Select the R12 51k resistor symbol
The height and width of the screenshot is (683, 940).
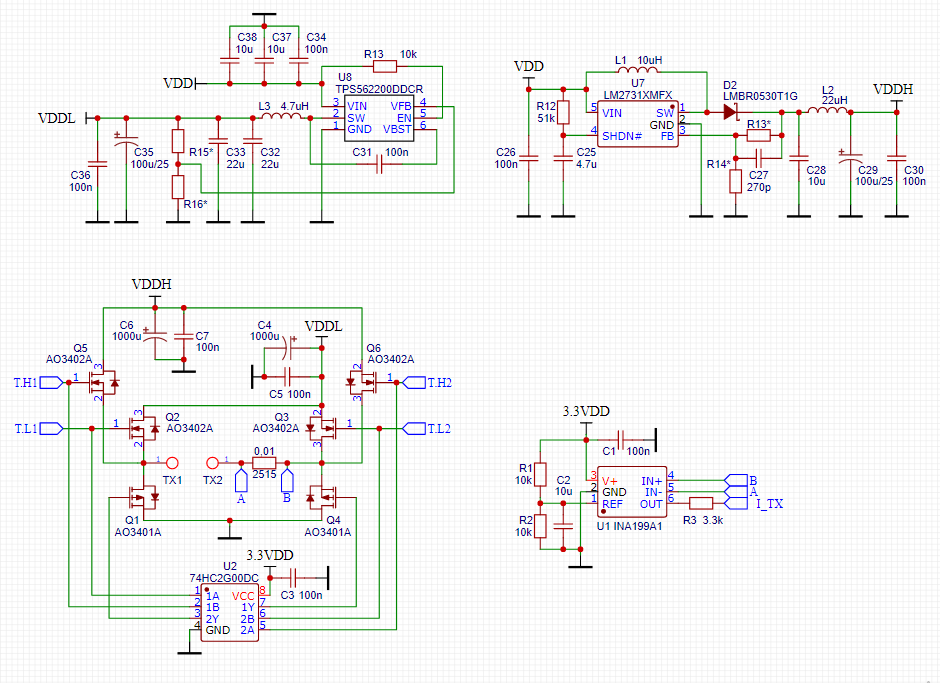[x=563, y=112]
